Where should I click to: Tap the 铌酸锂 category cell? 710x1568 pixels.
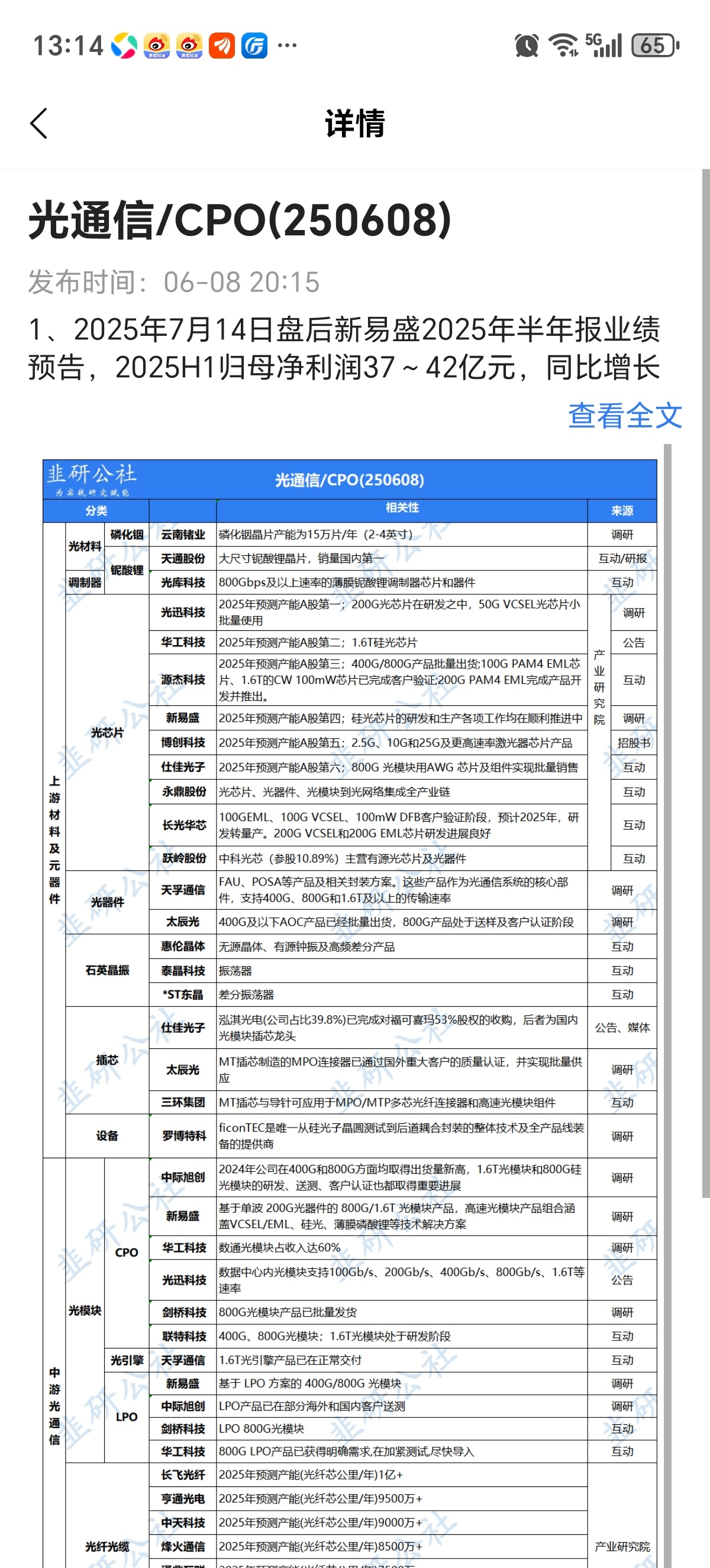click(x=127, y=571)
